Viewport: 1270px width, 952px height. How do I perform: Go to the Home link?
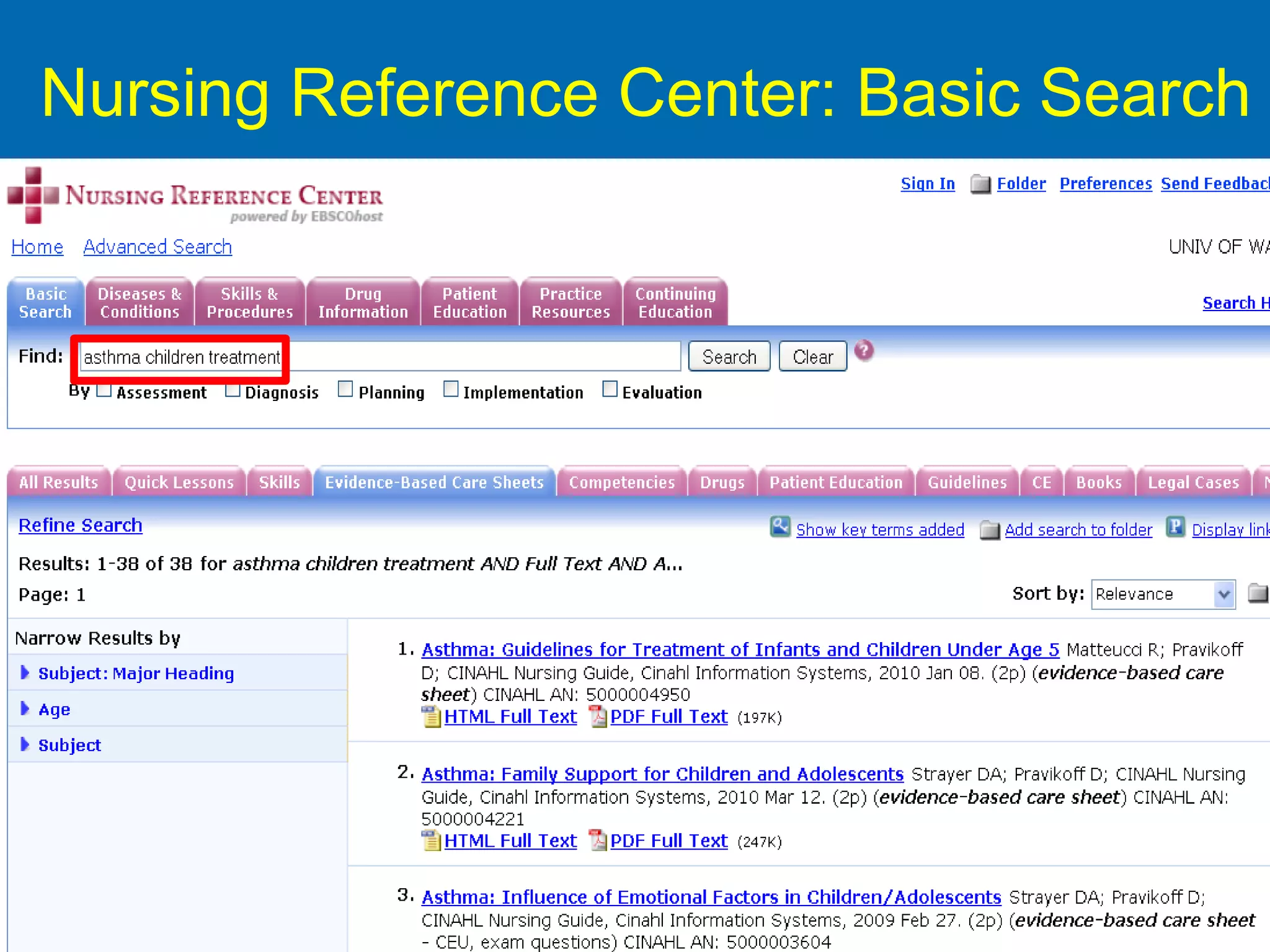tap(37, 247)
